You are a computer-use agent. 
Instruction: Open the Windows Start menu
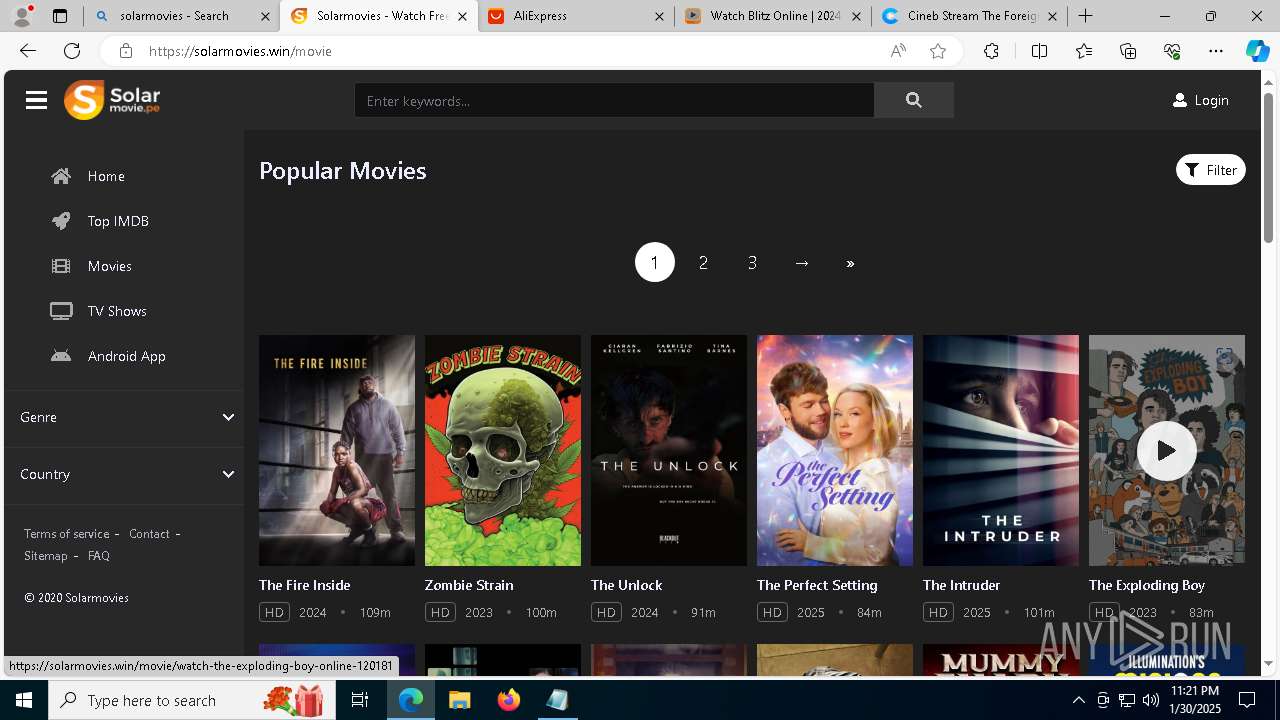click(24, 700)
